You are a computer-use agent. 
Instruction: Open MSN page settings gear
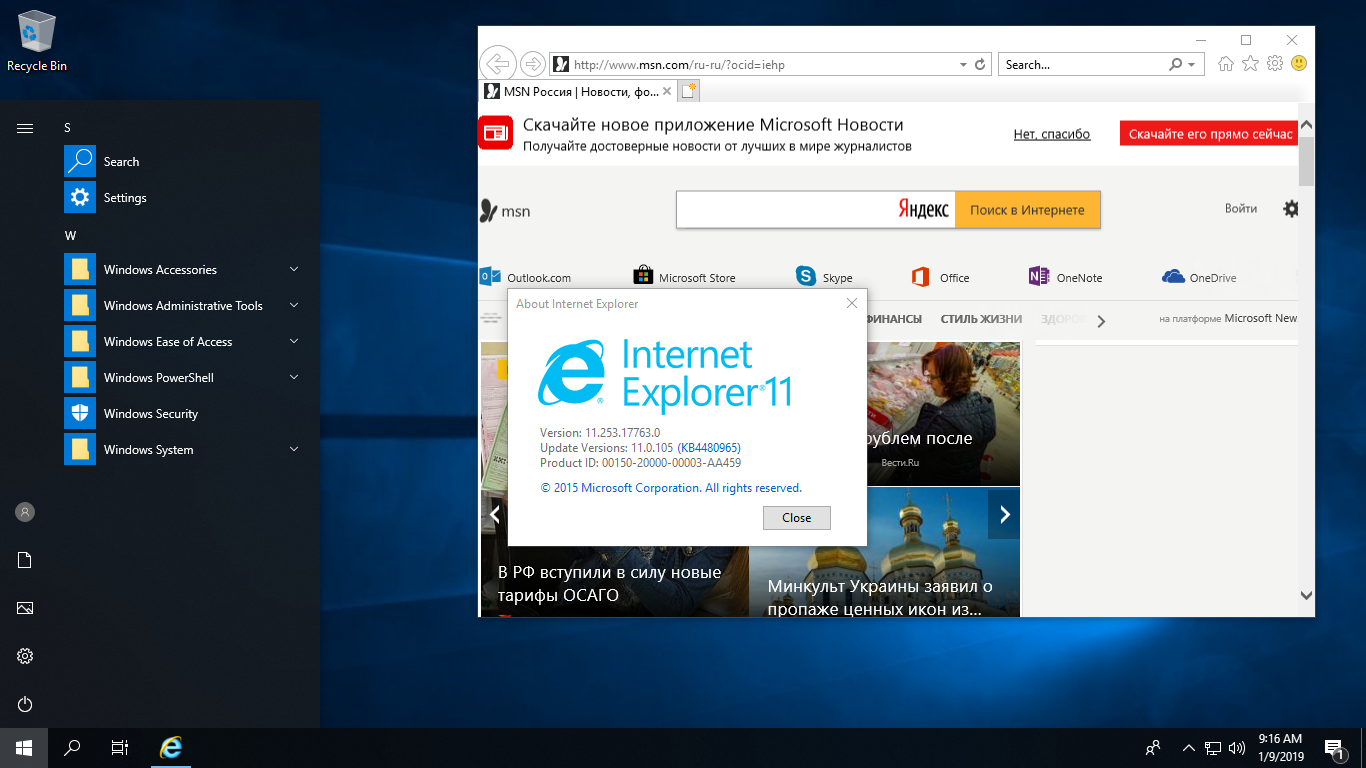click(x=1291, y=209)
